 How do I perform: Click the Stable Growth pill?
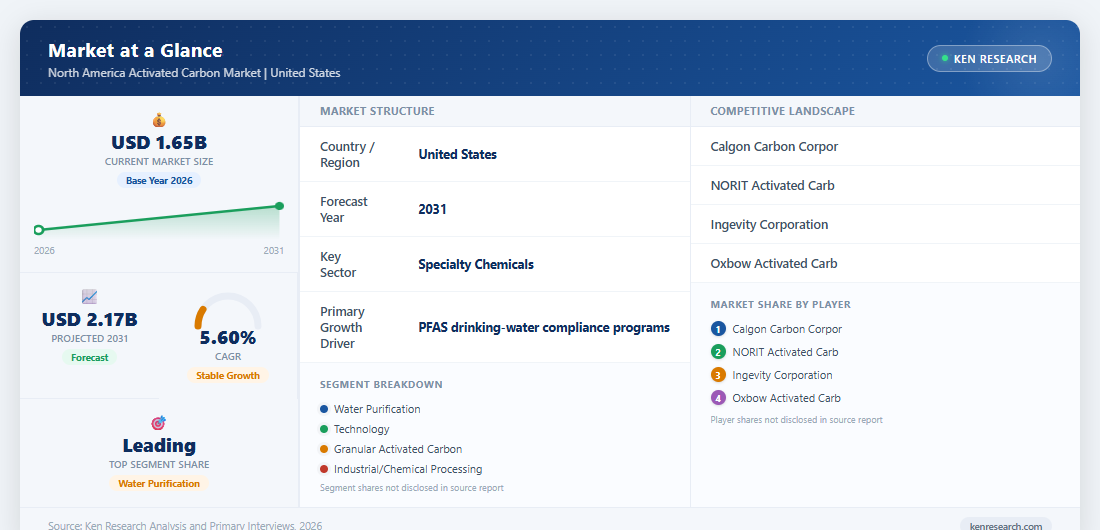point(228,375)
